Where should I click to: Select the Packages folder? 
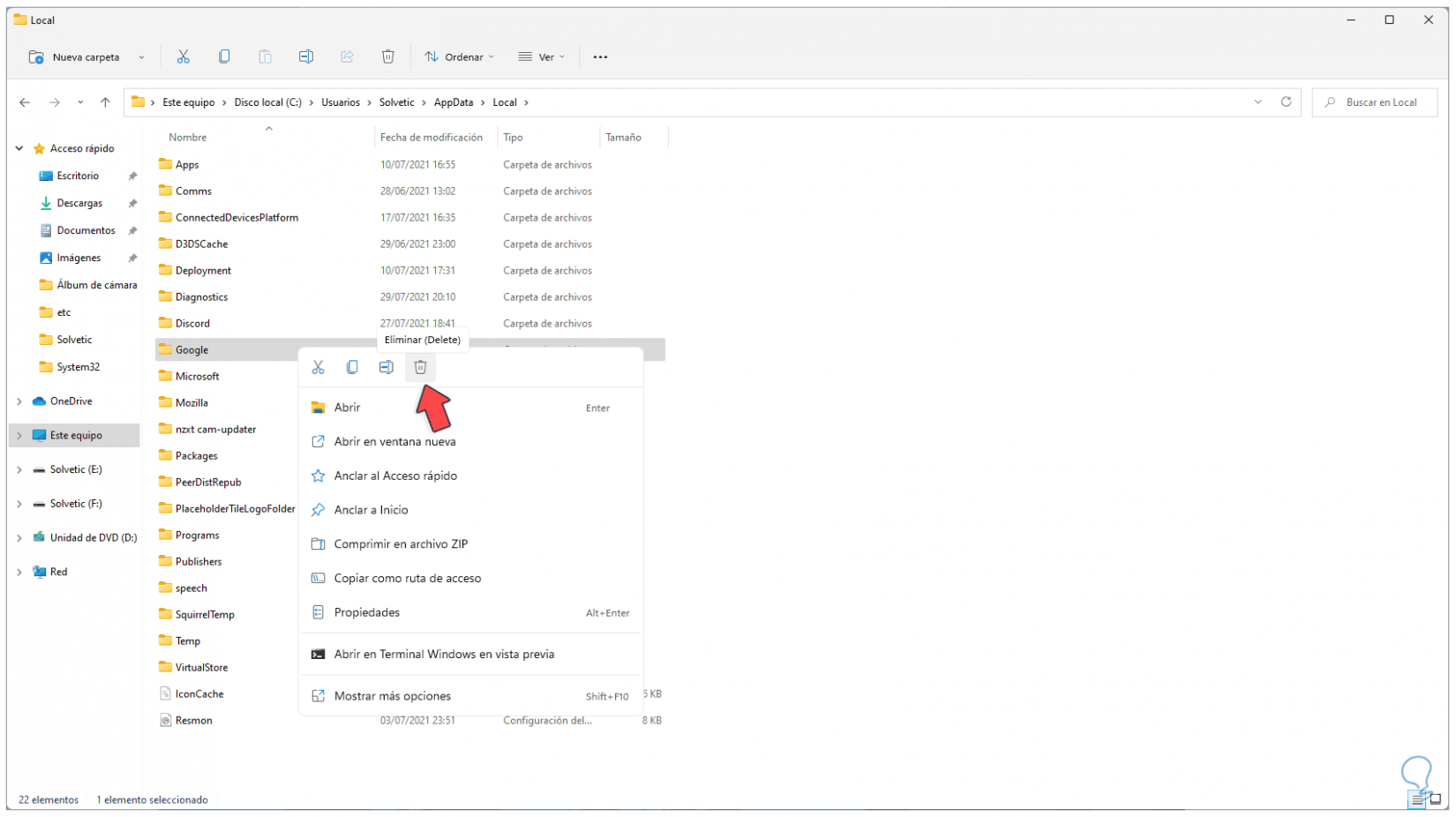point(196,456)
